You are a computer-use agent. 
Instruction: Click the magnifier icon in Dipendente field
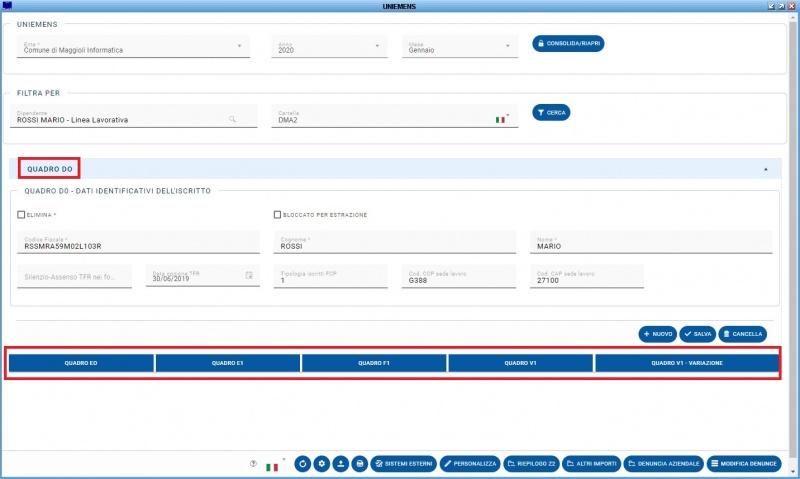tap(233, 119)
